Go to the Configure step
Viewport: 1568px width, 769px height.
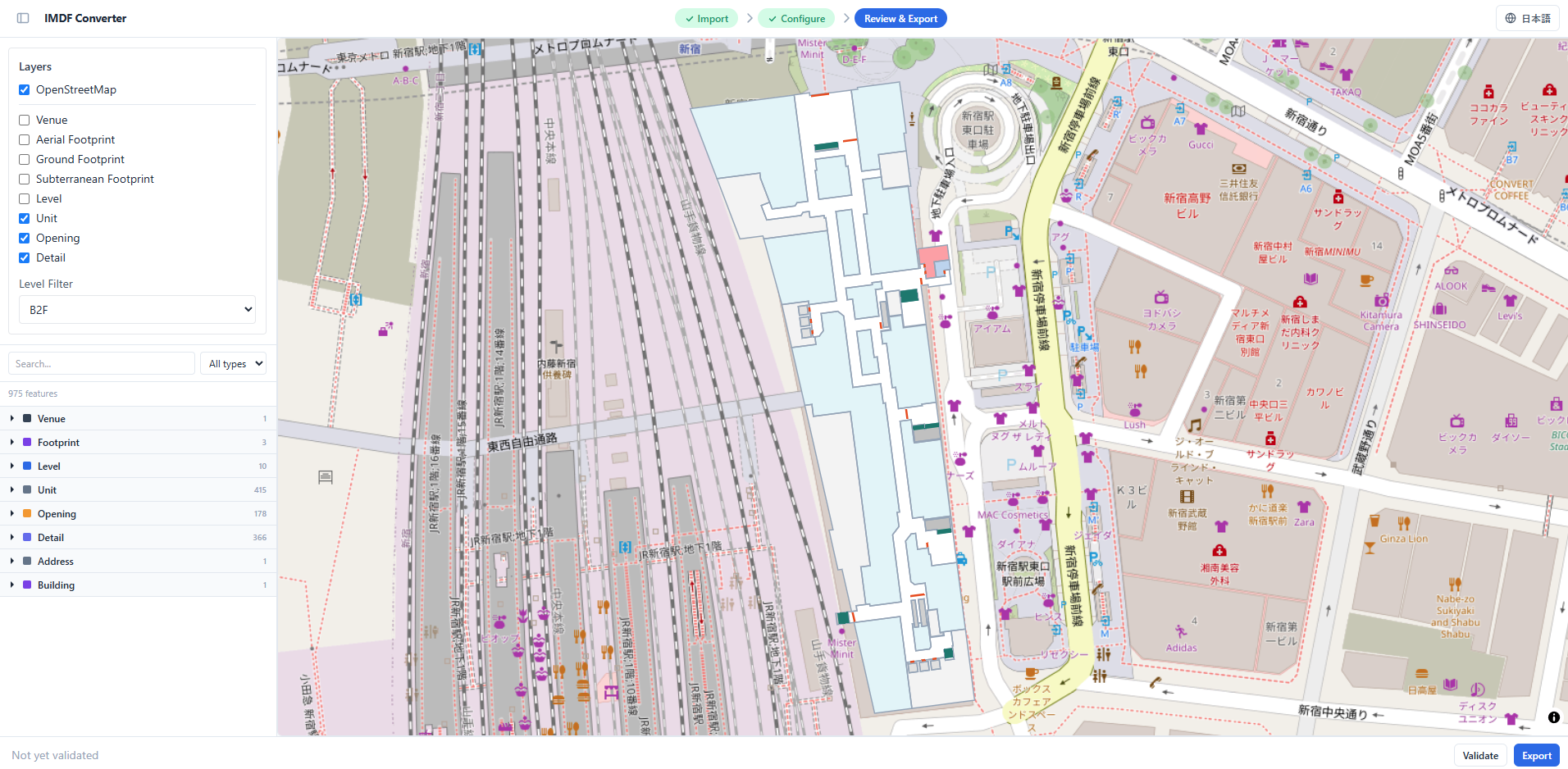[x=796, y=18]
